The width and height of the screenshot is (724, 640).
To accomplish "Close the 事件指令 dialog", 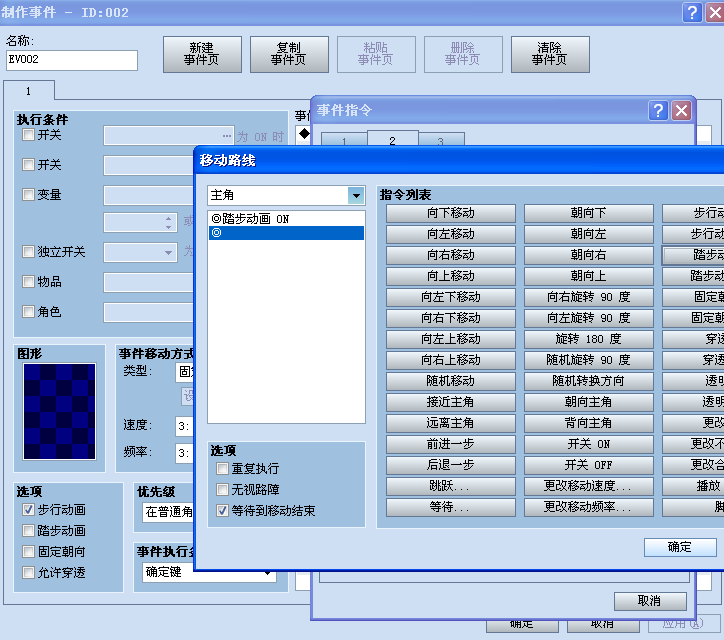I will pyautogui.click(x=681, y=110).
